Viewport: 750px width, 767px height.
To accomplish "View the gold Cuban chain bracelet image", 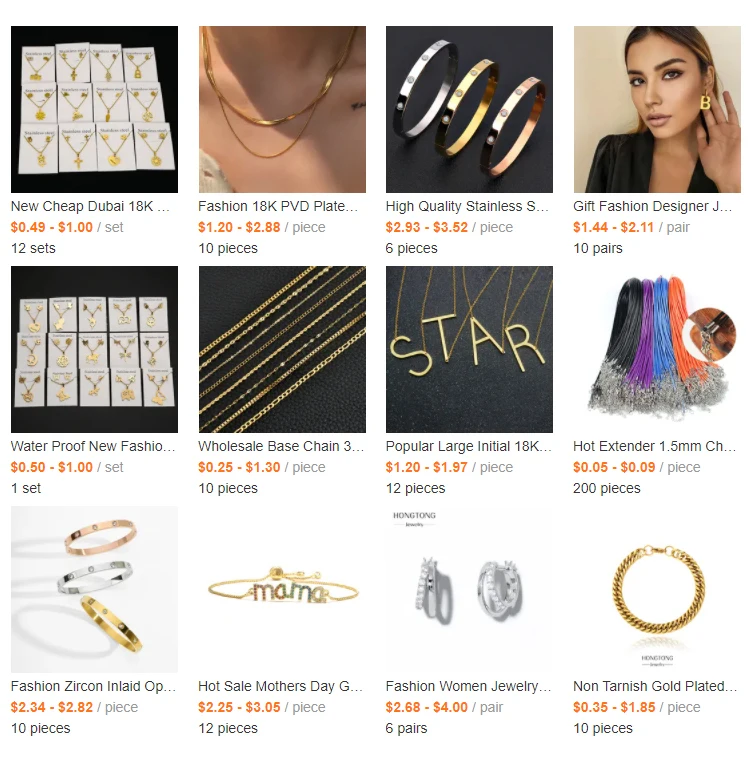I will pyautogui.click(x=657, y=589).
